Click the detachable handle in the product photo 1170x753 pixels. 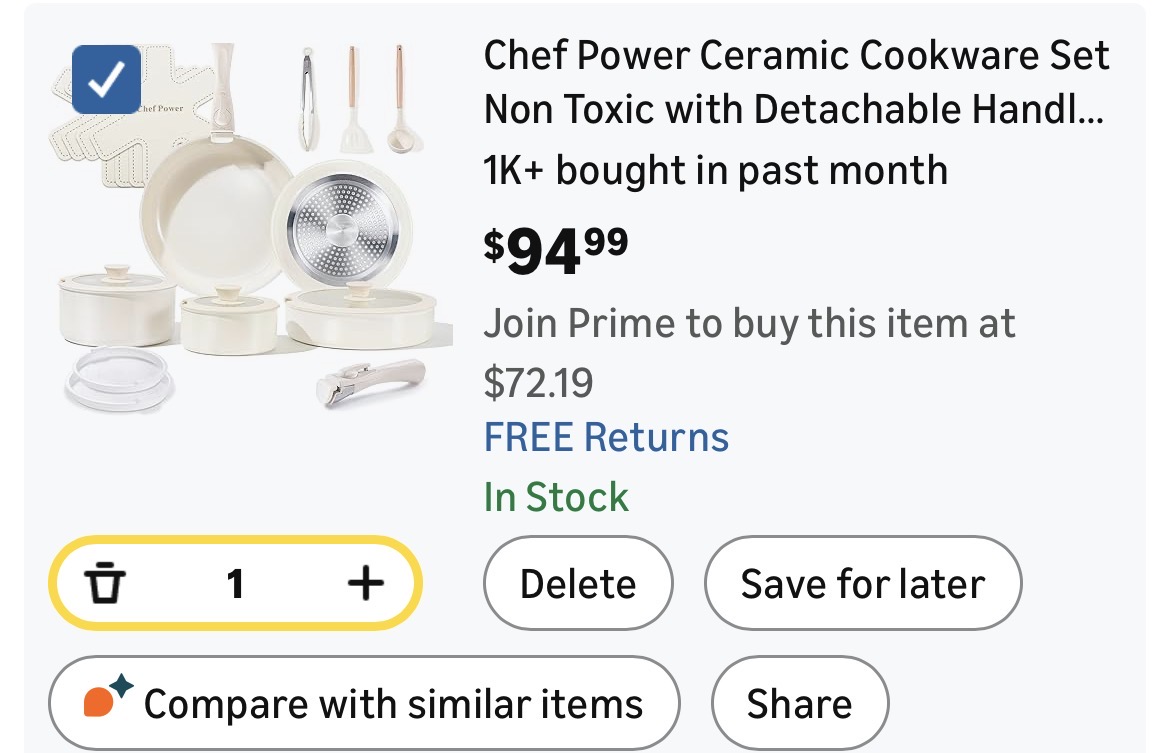pyautogui.click(x=371, y=378)
